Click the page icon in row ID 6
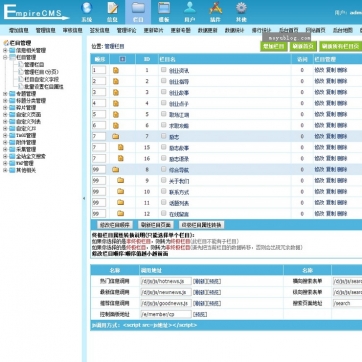This screenshot has height=362, width=362. 116,125
